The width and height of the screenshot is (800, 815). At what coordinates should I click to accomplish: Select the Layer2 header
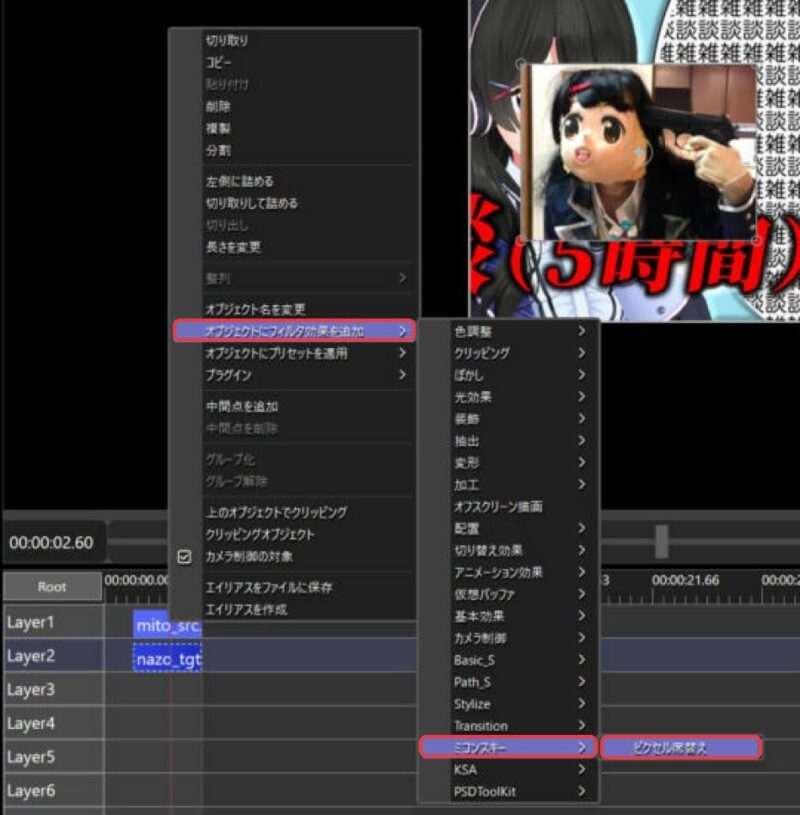tap(53, 656)
